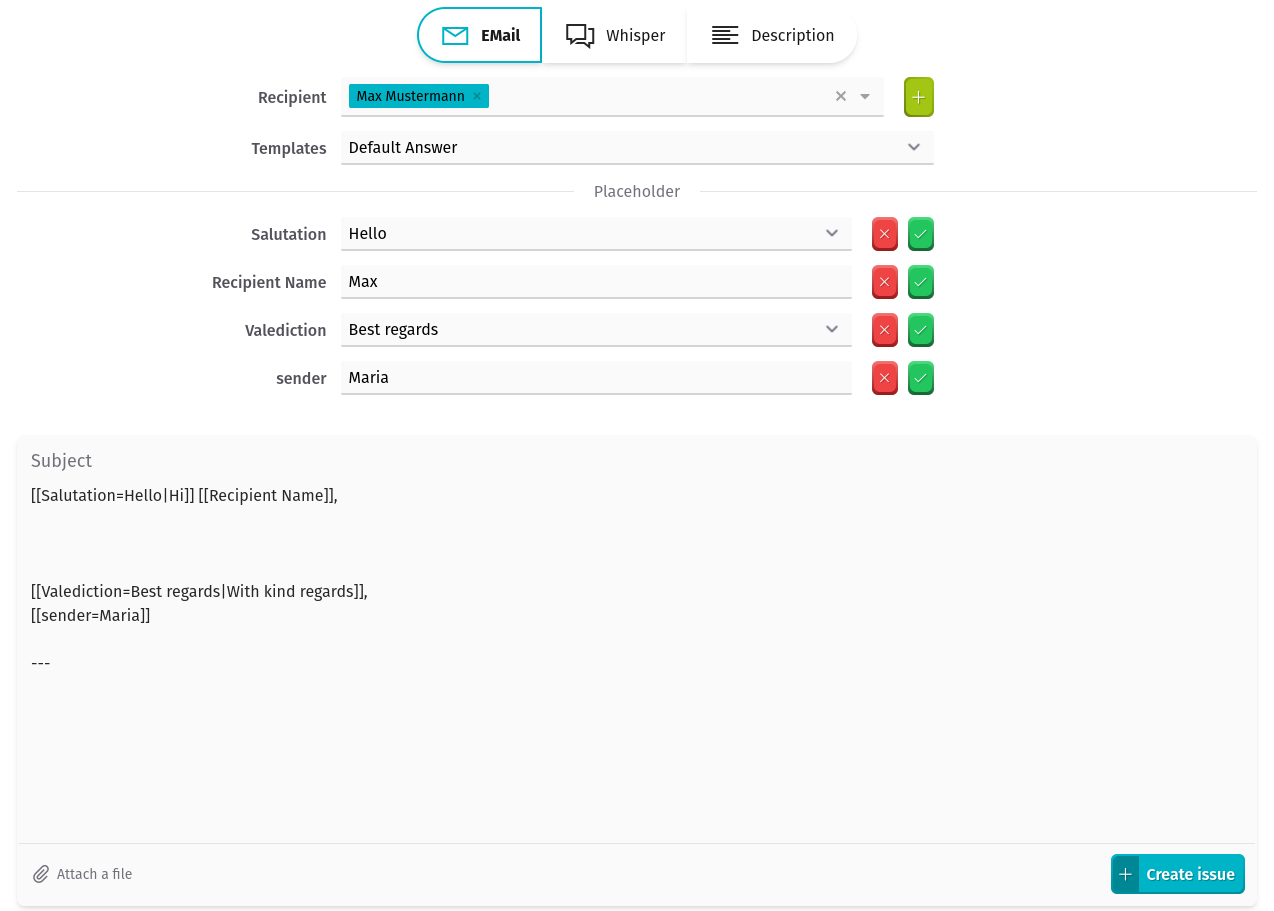The image size is (1274, 911).
Task: Select the Description tab
Action: point(772,36)
